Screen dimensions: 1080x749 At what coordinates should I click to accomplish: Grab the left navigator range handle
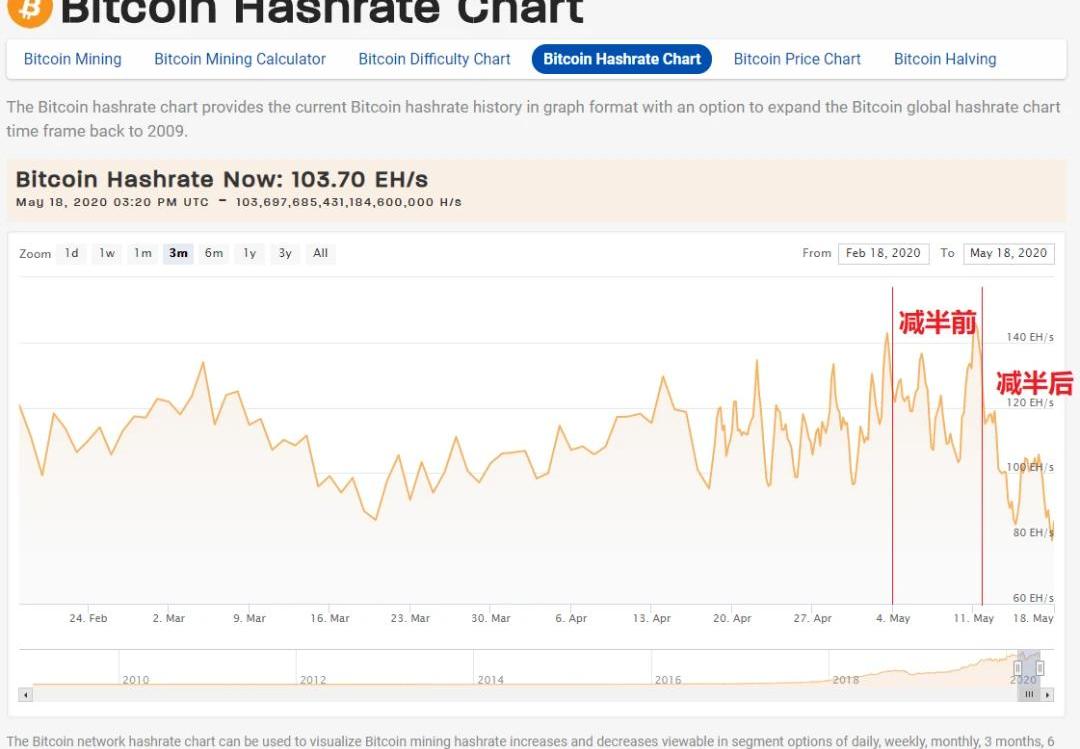click(1017, 668)
